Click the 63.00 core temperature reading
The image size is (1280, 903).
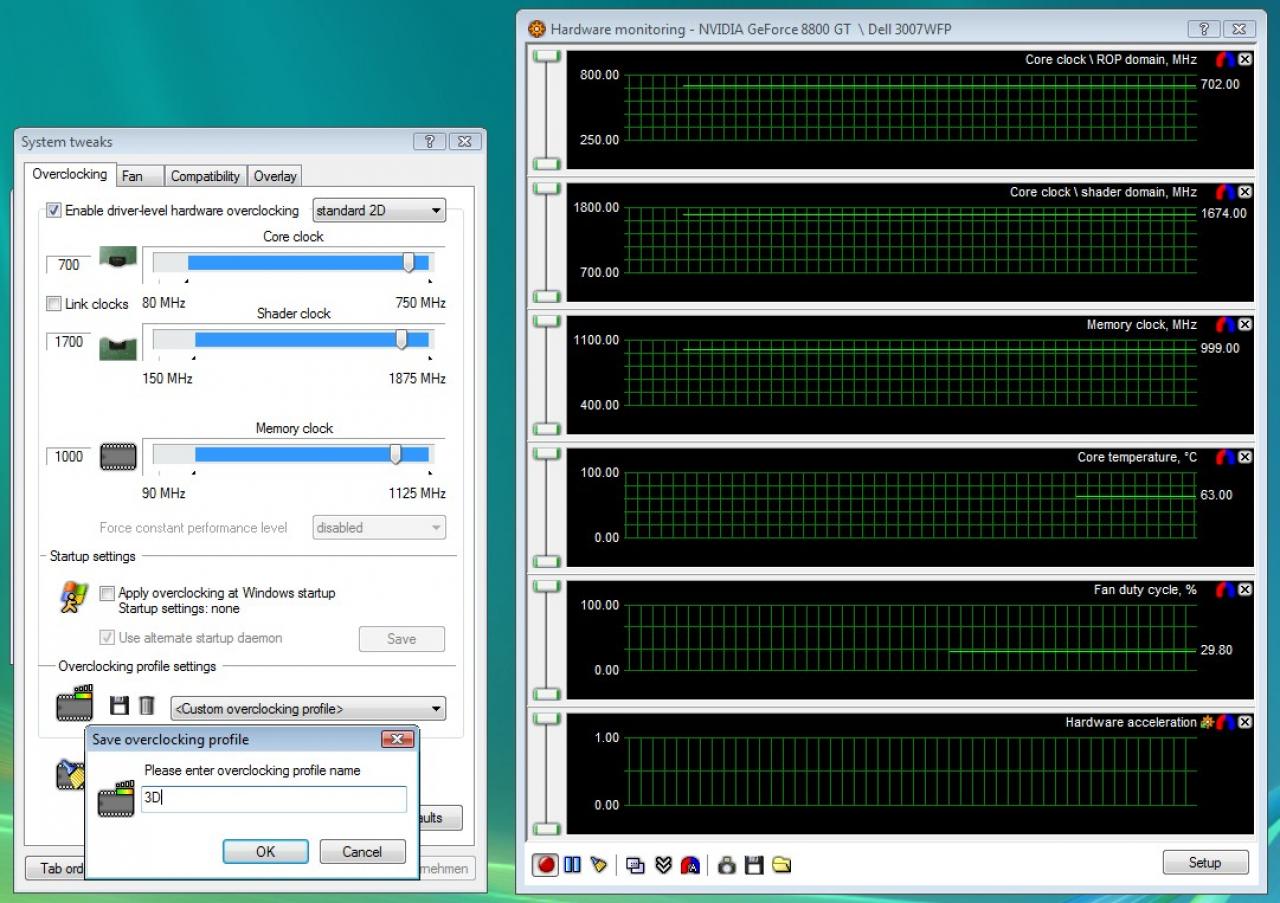[x=1217, y=495]
